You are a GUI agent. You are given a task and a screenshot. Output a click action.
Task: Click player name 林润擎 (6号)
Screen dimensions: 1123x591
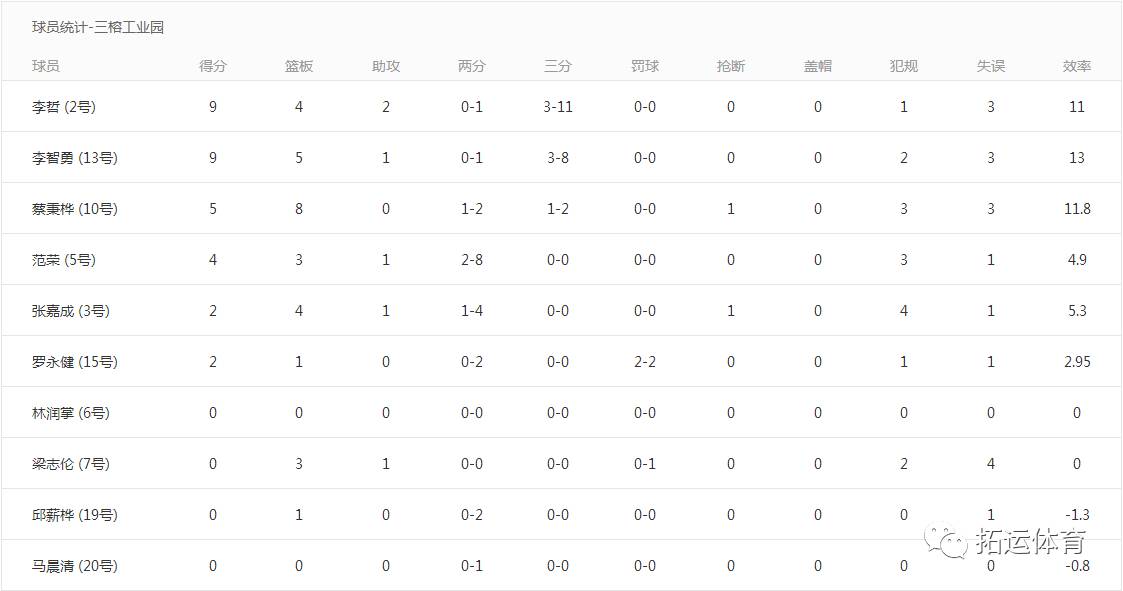pyautogui.click(x=71, y=413)
